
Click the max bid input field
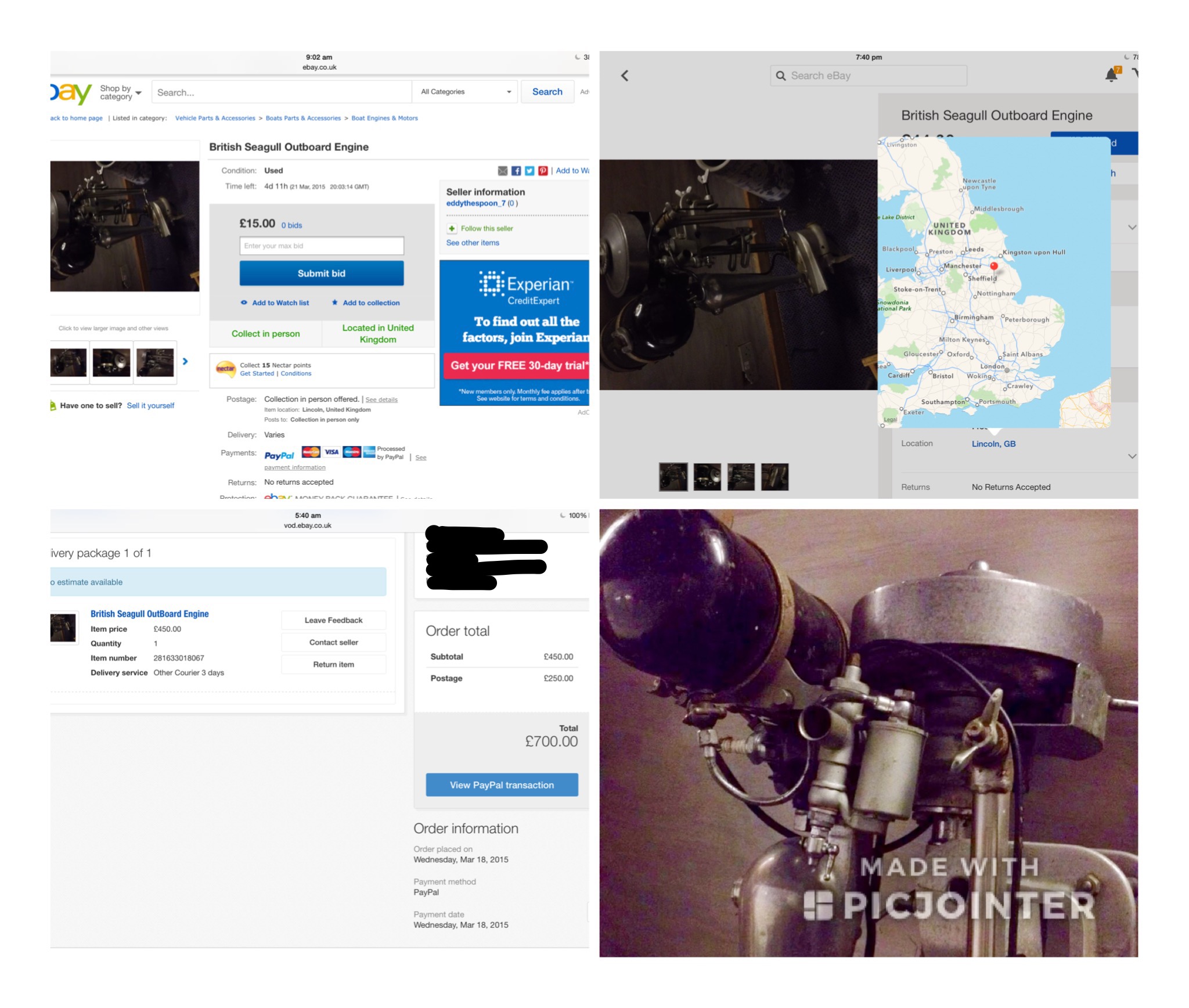(322, 246)
